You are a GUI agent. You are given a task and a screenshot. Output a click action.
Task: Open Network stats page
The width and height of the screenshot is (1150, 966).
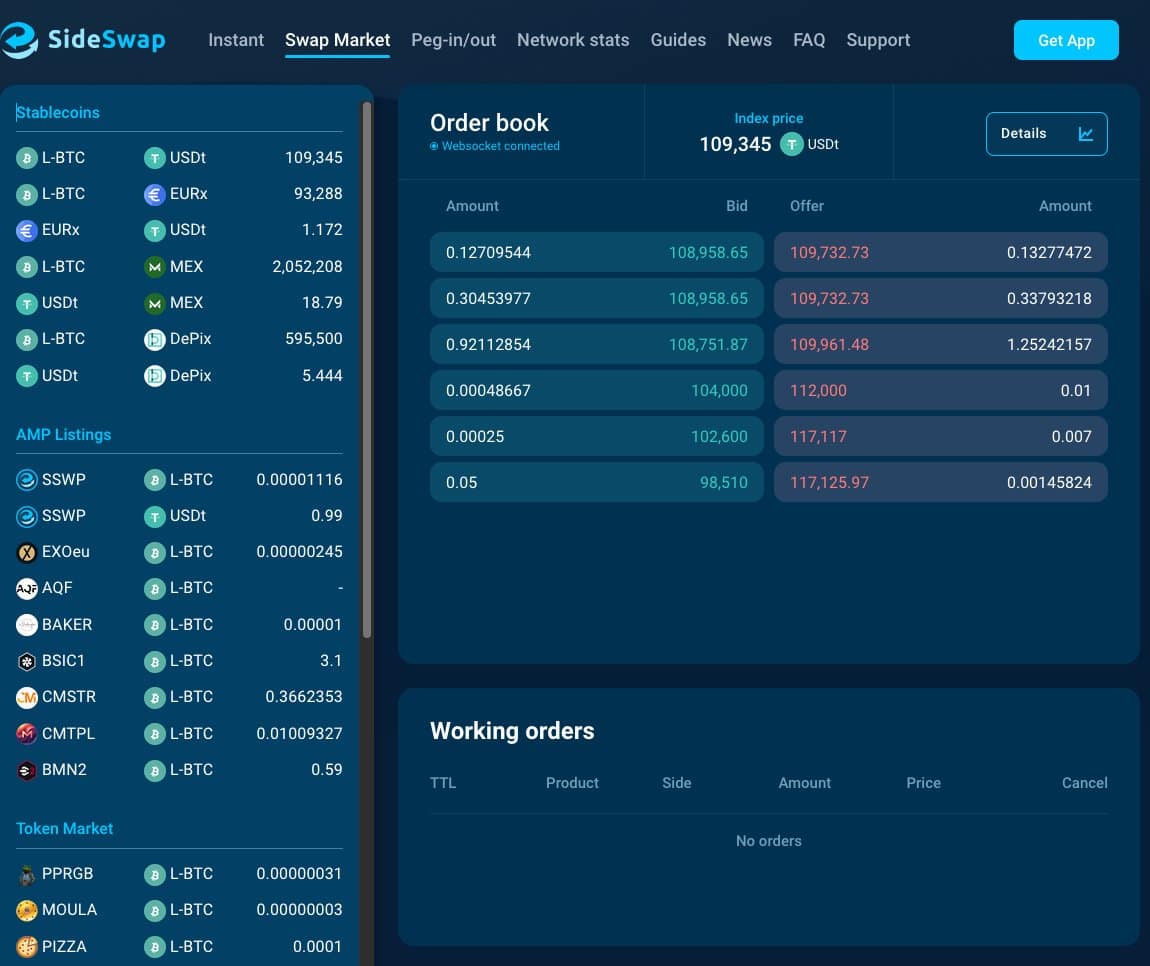(573, 40)
